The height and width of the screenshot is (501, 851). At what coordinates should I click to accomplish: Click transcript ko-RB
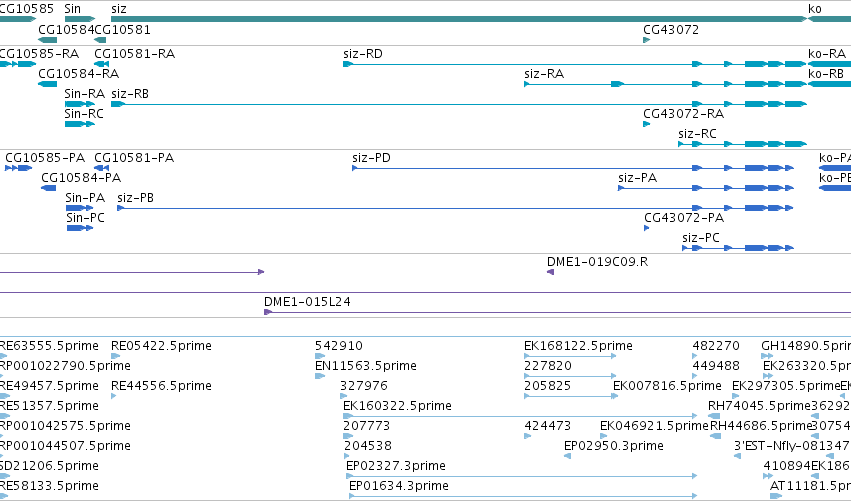[826, 74]
